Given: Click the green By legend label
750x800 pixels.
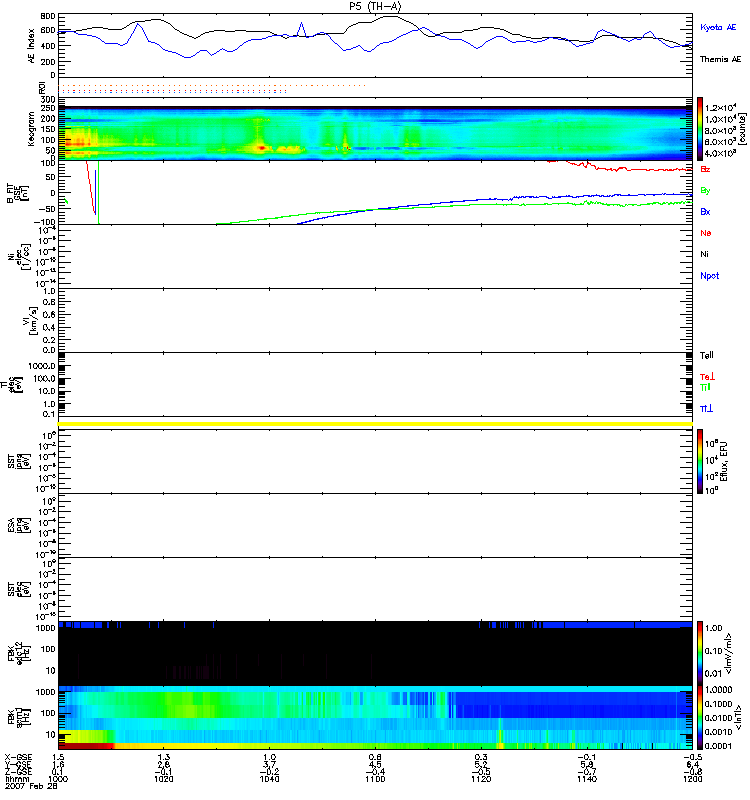Looking at the screenshot, I should coord(705,191).
